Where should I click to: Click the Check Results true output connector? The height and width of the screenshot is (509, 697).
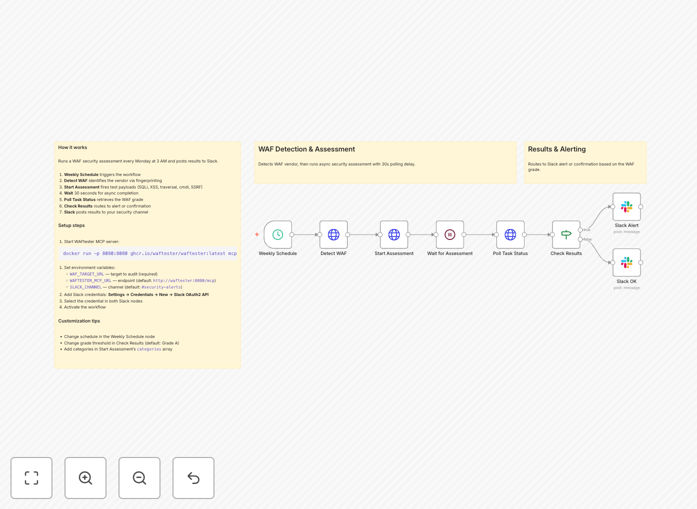point(580,230)
